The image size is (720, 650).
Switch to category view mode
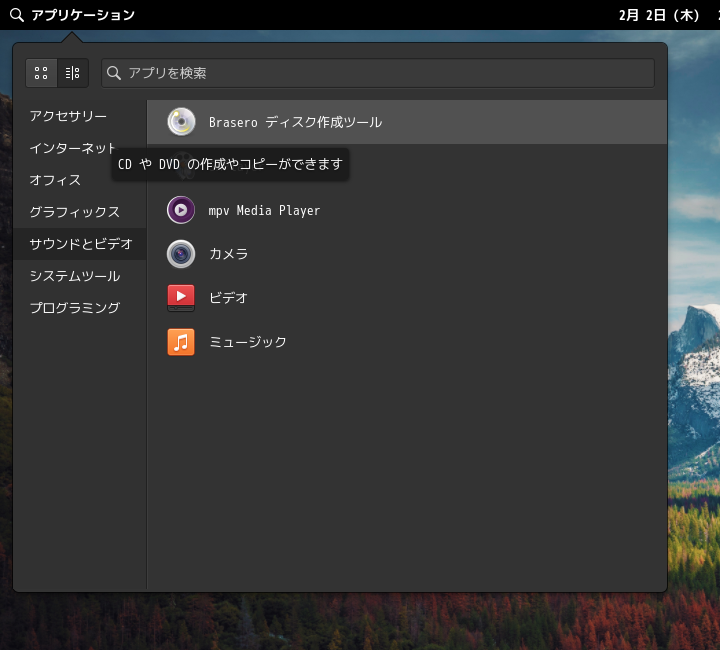click(x=73, y=73)
